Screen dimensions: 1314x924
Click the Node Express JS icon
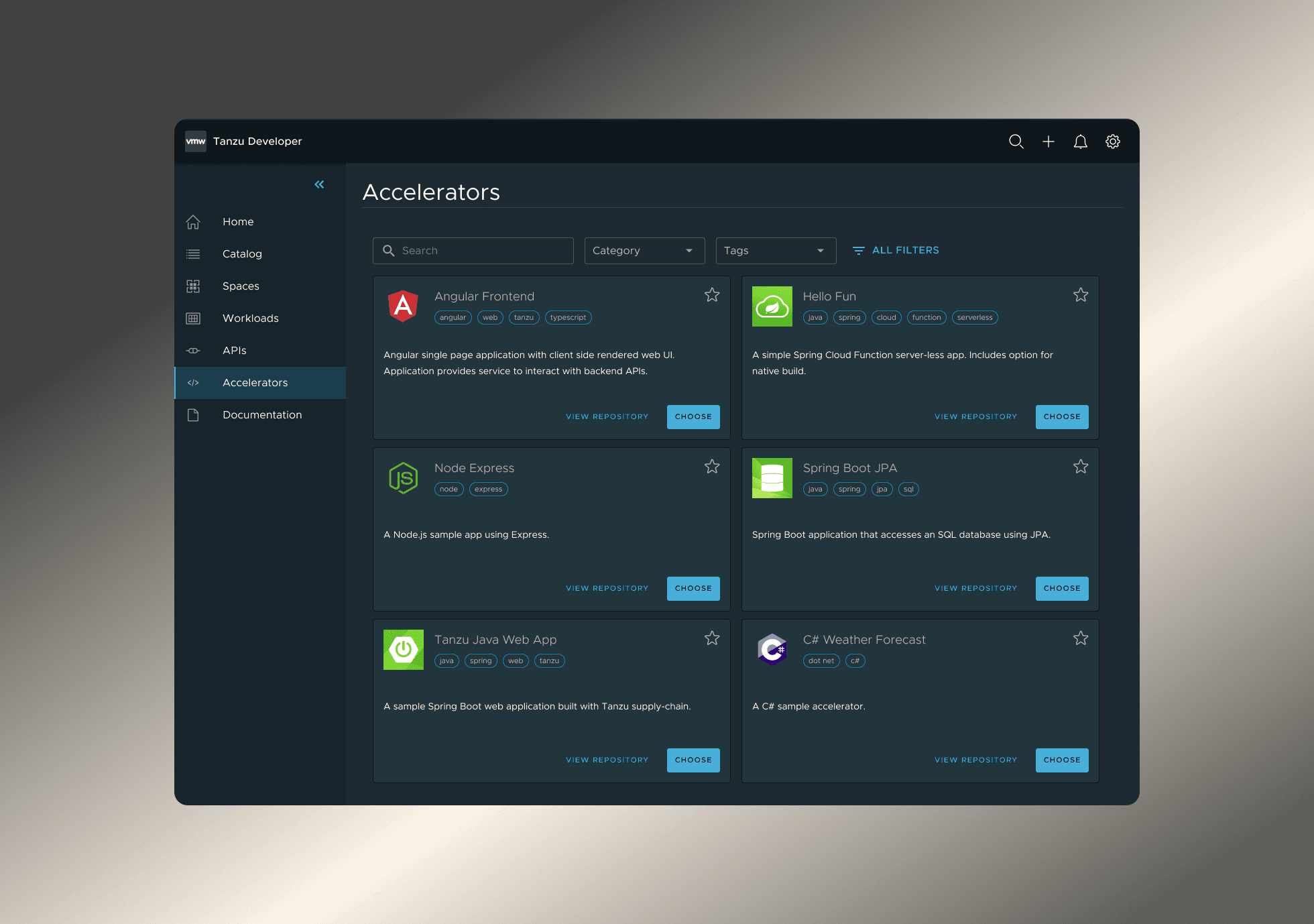click(x=403, y=478)
